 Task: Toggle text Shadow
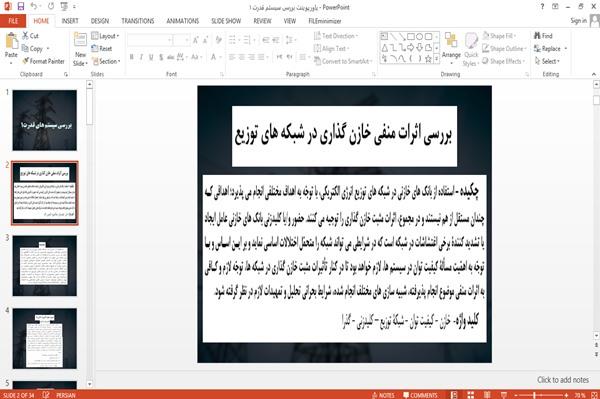pos(161,57)
